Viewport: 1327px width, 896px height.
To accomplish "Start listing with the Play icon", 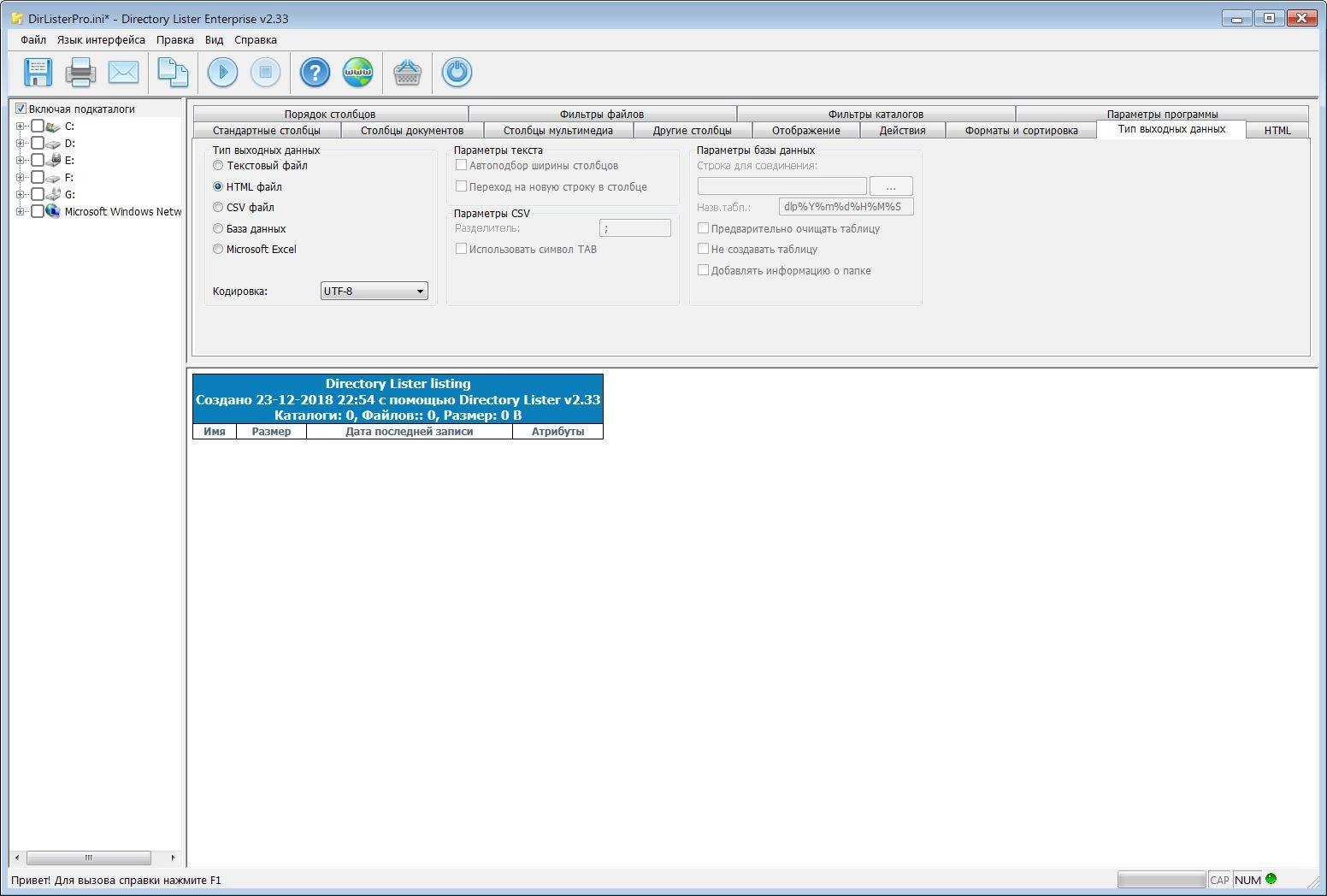I will (222, 73).
